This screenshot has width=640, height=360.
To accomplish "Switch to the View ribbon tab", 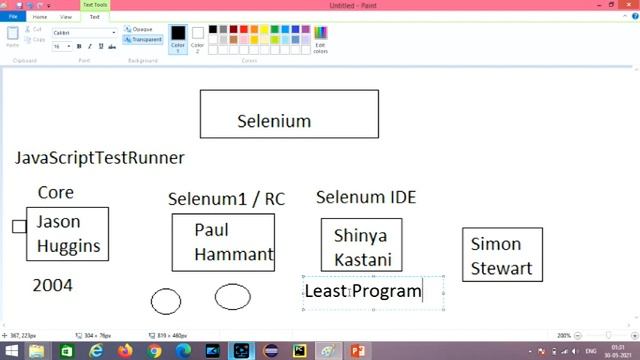I will 66,17.
